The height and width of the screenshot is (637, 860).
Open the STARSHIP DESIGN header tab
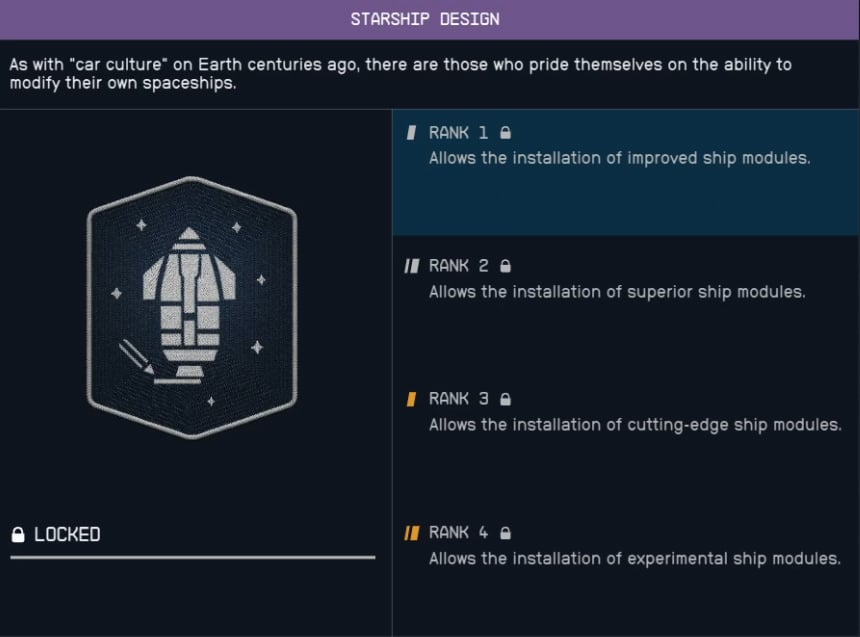430,18
